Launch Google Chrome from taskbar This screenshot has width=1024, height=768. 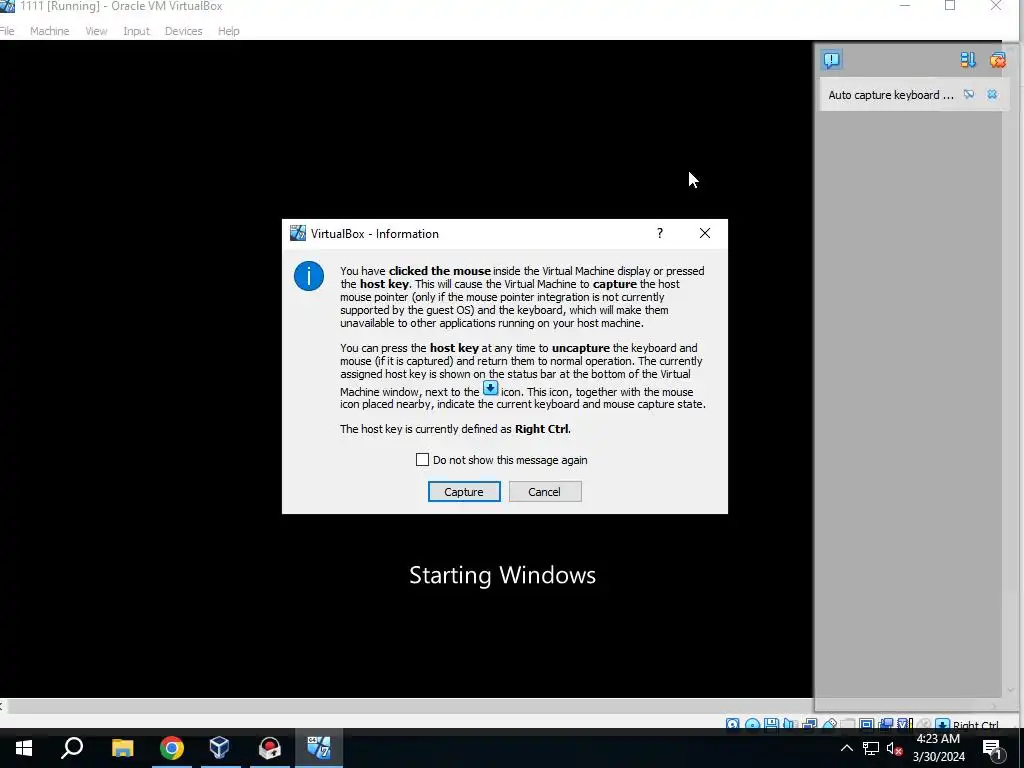click(171, 748)
